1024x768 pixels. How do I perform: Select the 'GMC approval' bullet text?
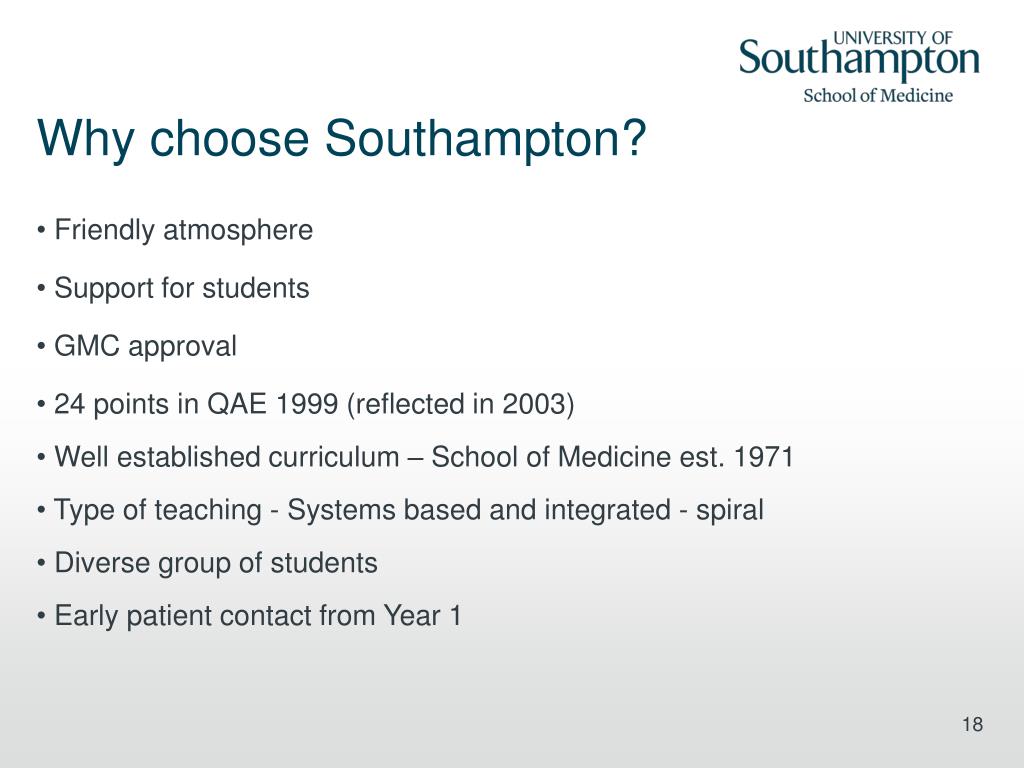click(x=145, y=347)
